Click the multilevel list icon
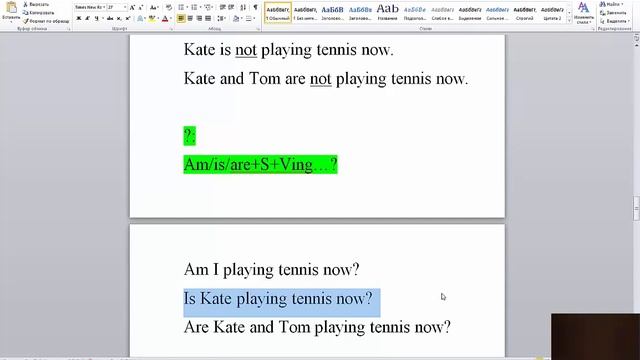The image size is (640, 360). tap(208, 7)
